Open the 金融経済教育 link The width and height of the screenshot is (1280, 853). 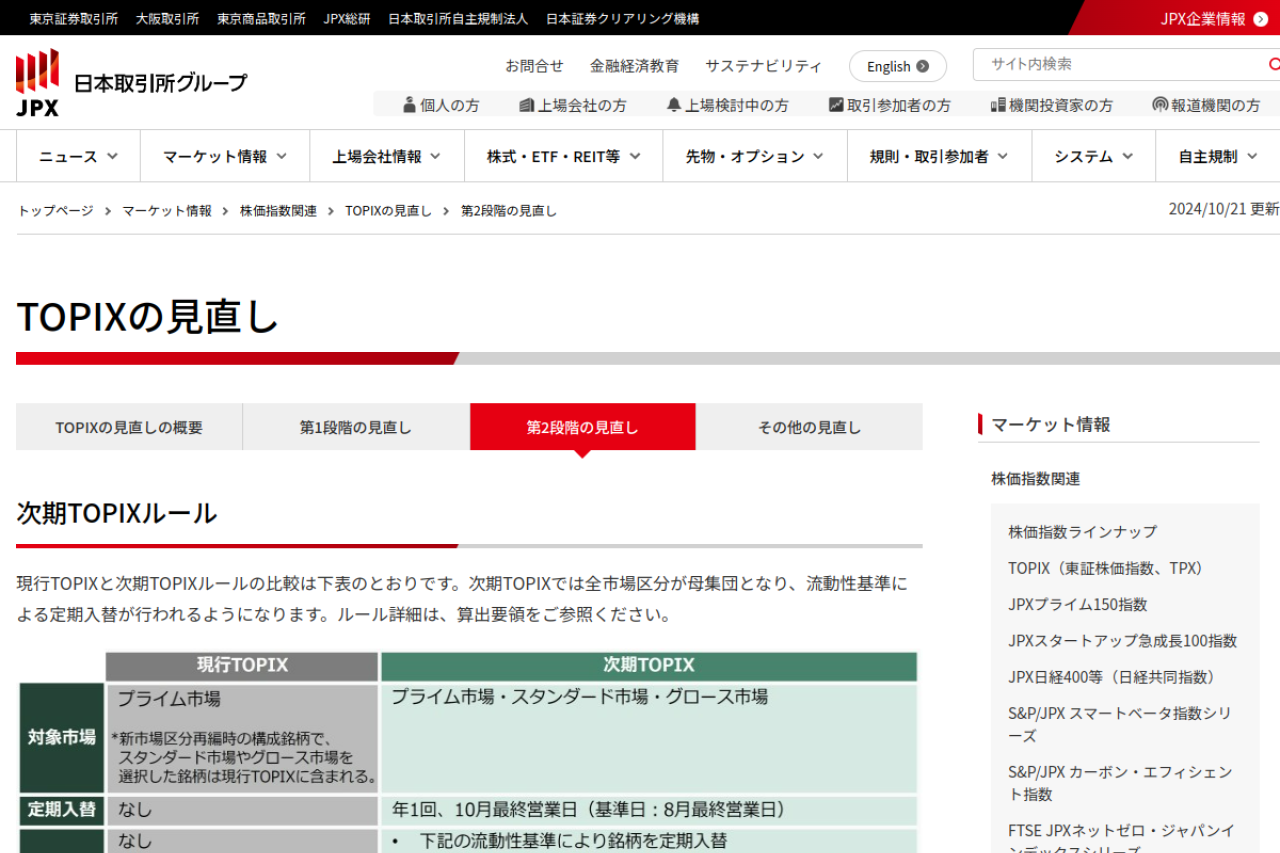[634, 66]
